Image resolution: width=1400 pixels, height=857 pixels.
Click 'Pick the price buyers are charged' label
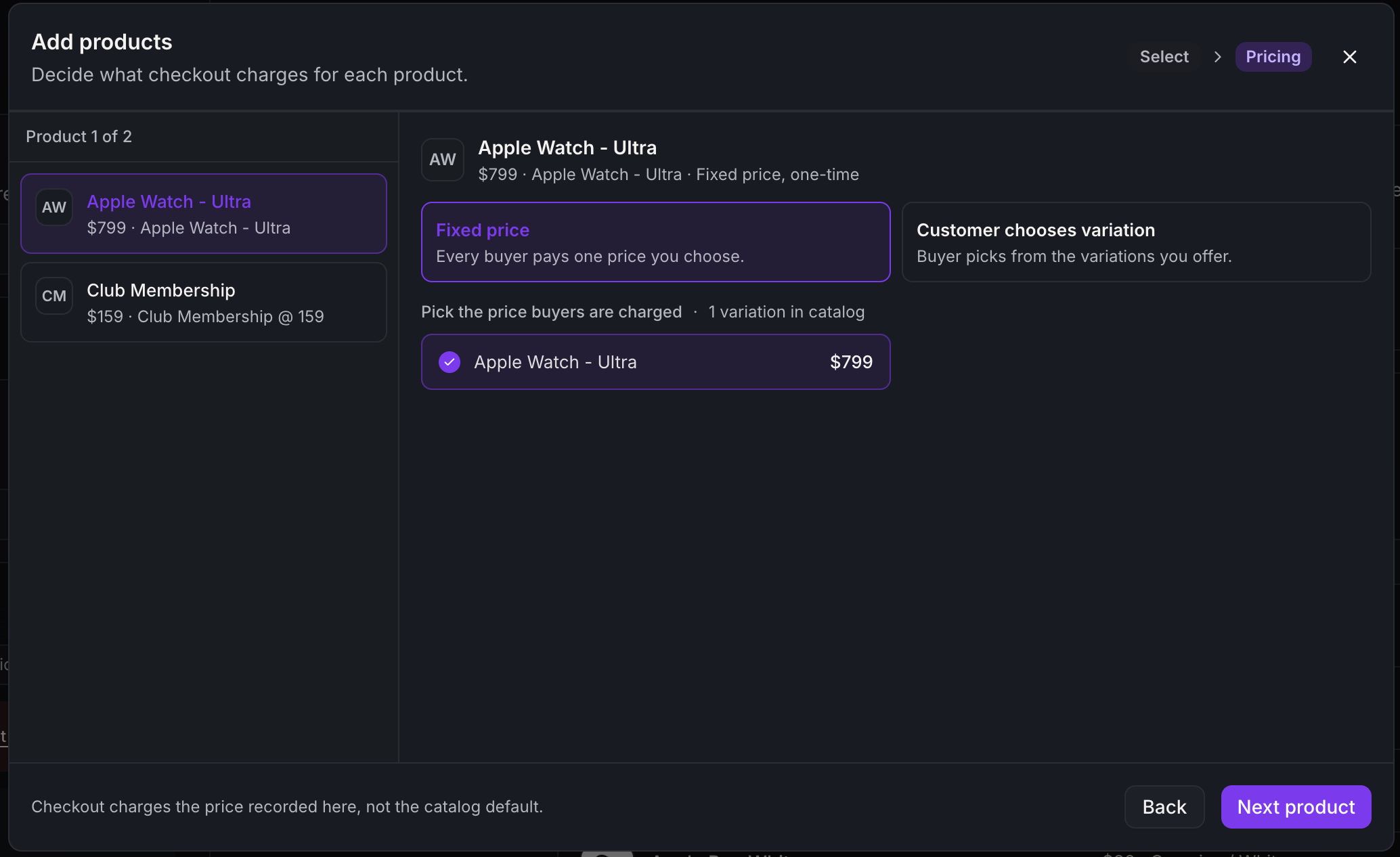tap(551, 312)
